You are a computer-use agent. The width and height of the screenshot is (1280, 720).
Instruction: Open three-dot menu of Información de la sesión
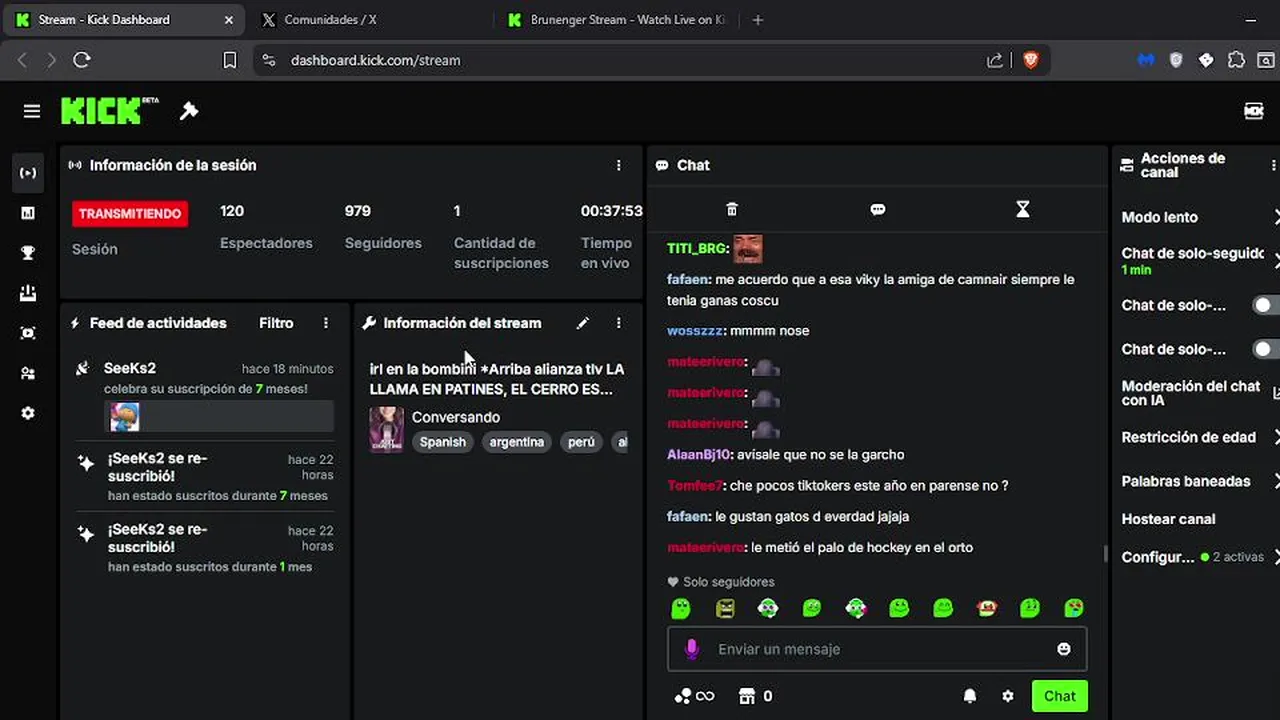click(618, 165)
